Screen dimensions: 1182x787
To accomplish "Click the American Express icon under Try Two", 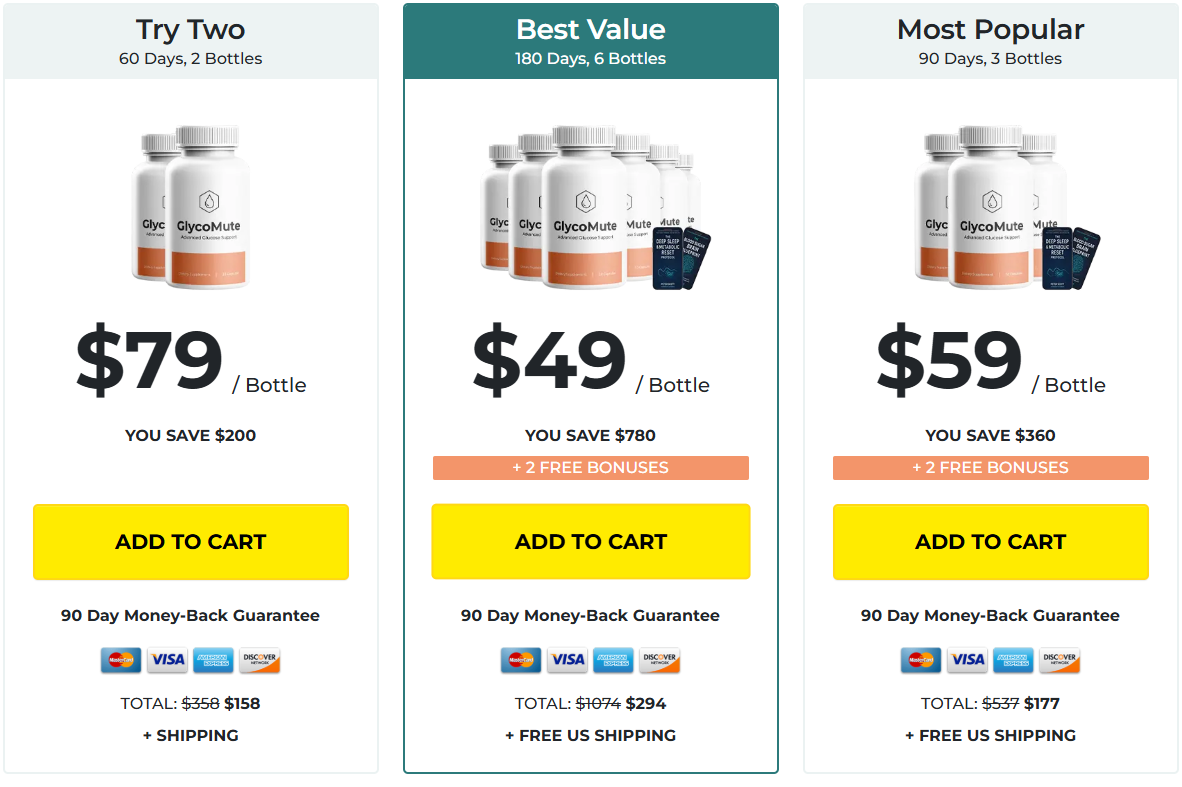I will click(212, 660).
